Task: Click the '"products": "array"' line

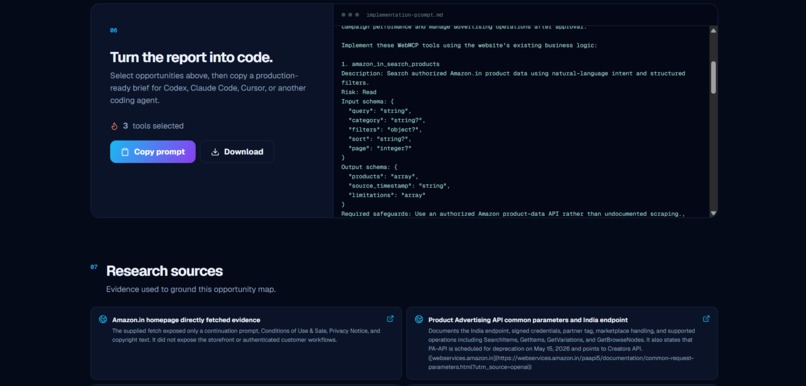Action: [x=382, y=176]
